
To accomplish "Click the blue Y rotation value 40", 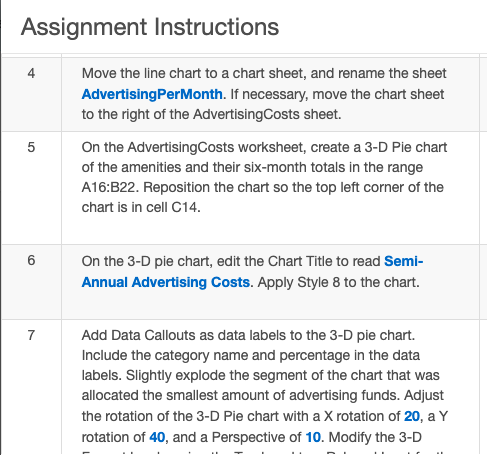I will tap(157, 437).
